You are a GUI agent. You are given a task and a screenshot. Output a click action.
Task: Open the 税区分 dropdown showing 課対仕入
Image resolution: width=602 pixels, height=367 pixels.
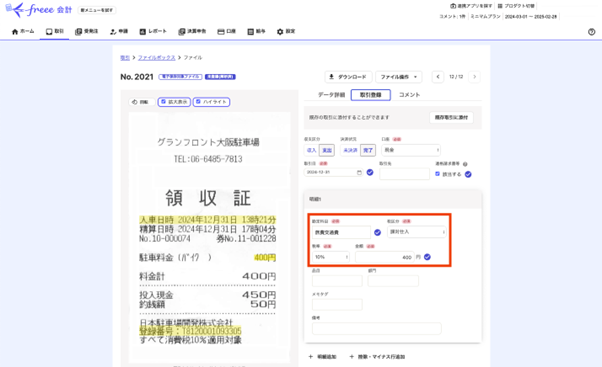(x=417, y=232)
